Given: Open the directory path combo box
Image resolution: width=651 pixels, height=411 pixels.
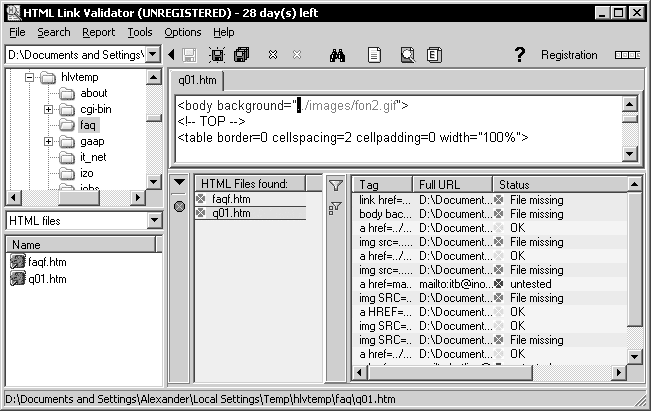Looking at the screenshot, I should [152, 55].
